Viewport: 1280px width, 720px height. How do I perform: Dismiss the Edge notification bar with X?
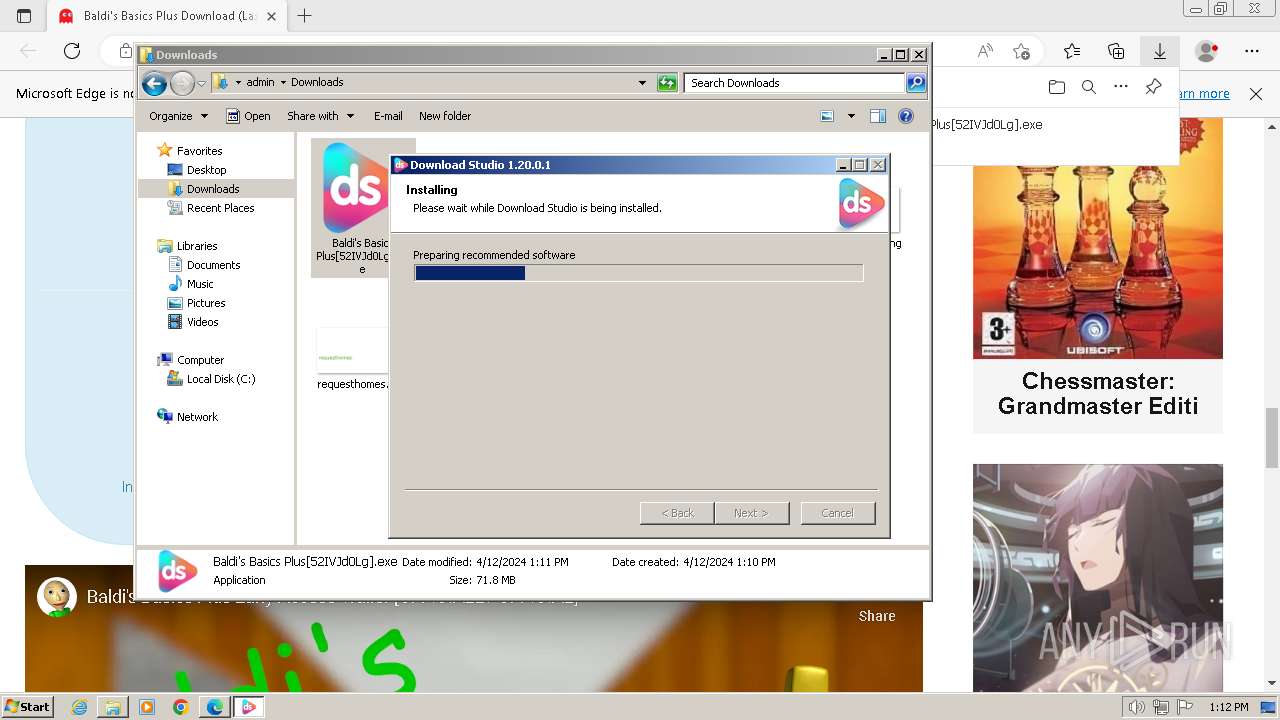coord(1256,94)
